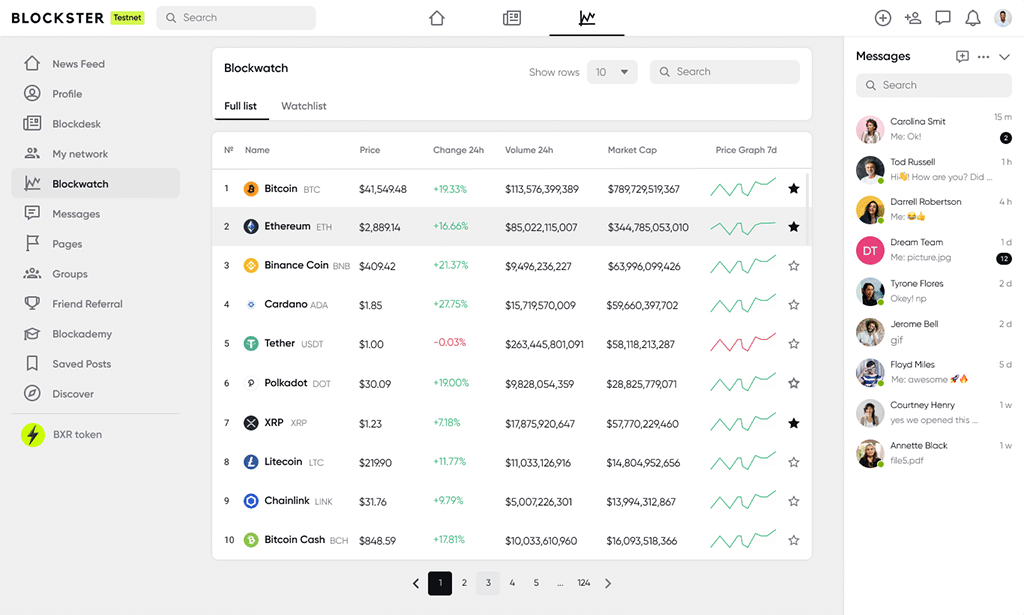Viewport: 1024px width, 615px height.
Task: Open the home icon in the top navigation
Action: coord(437,18)
